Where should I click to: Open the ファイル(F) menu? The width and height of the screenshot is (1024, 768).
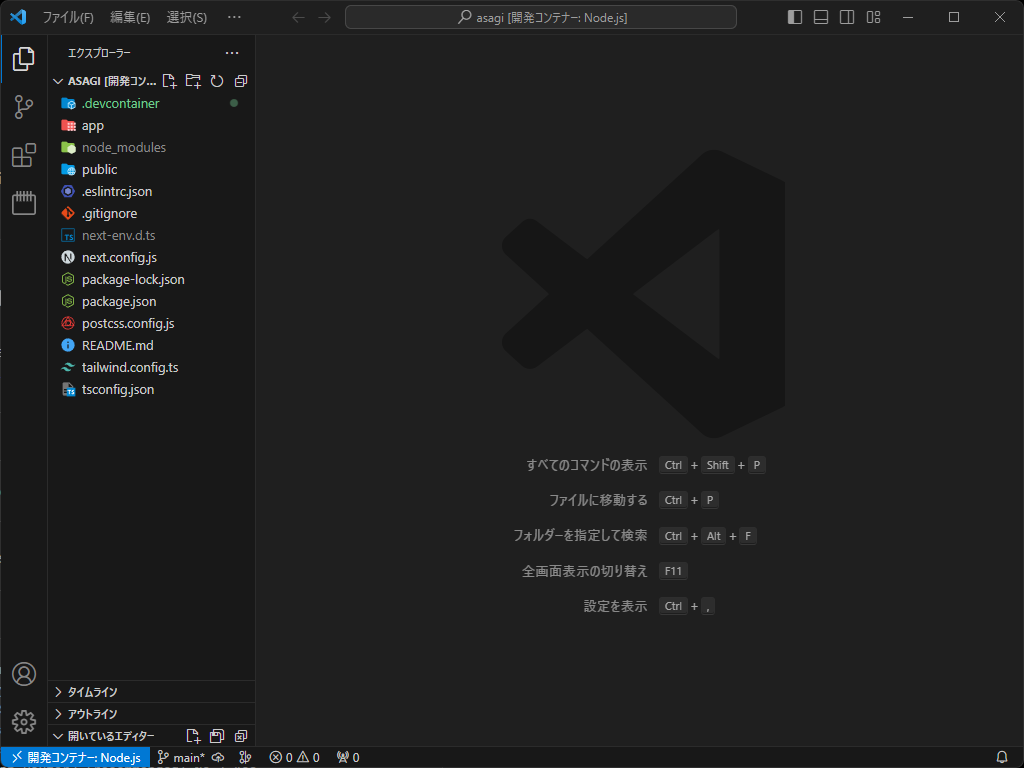coord(68,18)
